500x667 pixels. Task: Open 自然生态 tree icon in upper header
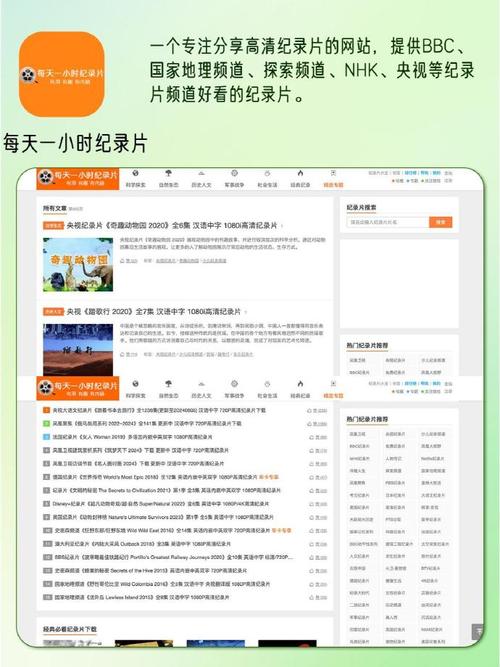point(169,173)
